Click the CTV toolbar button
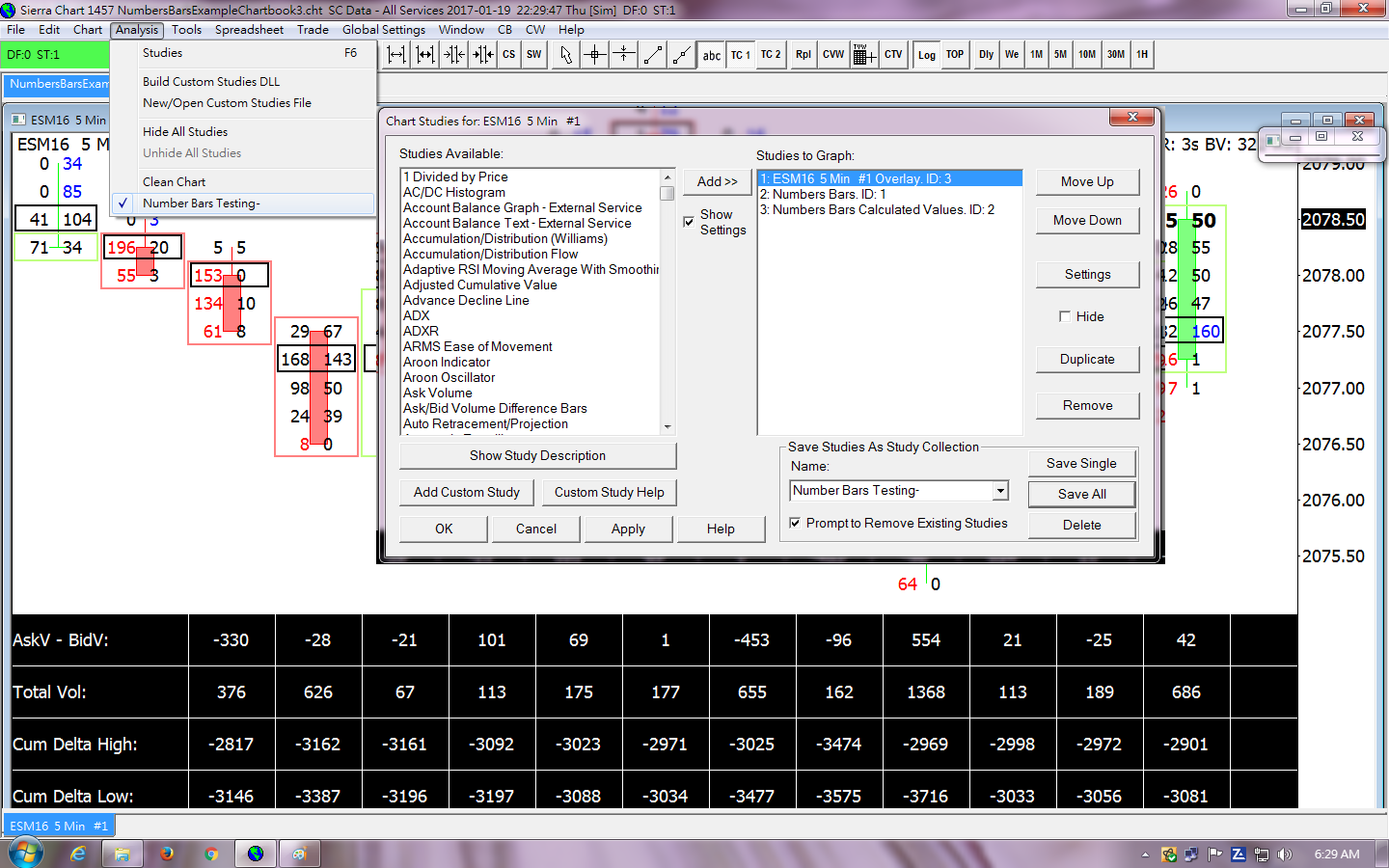The image size is (1389, 868). coord(894,55)
